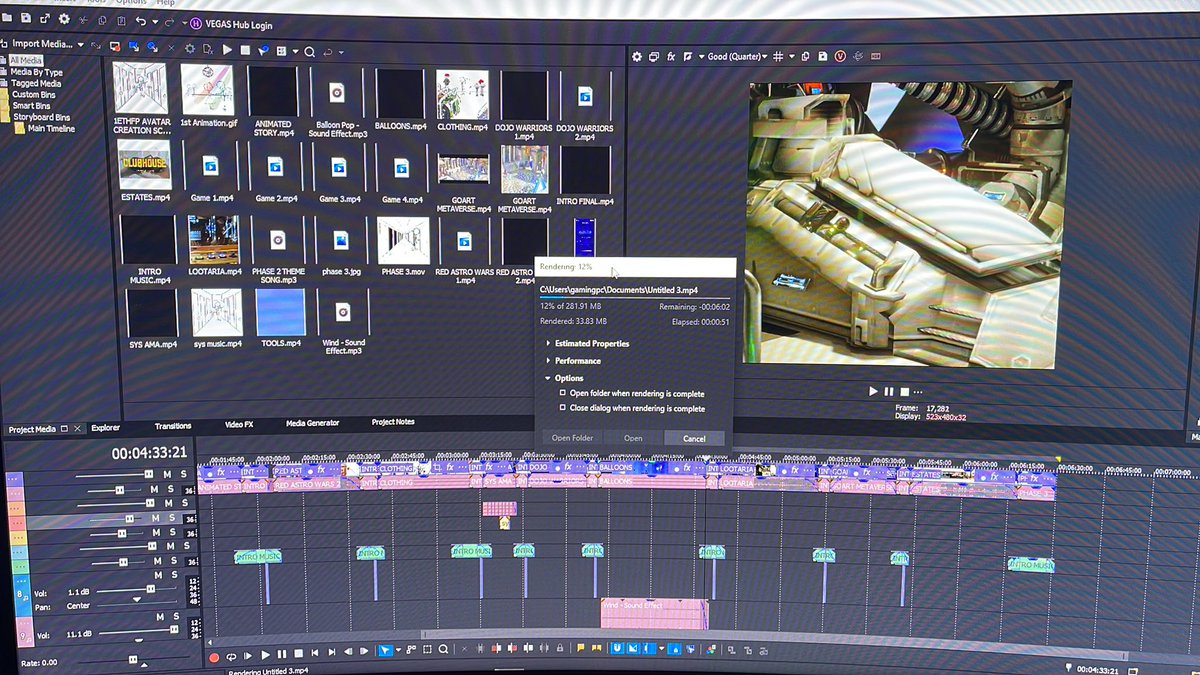The width and height of the screenshot is (1200, 675).
Task: Click the red V icon in preview toolbar
Action: pos(840,57)
